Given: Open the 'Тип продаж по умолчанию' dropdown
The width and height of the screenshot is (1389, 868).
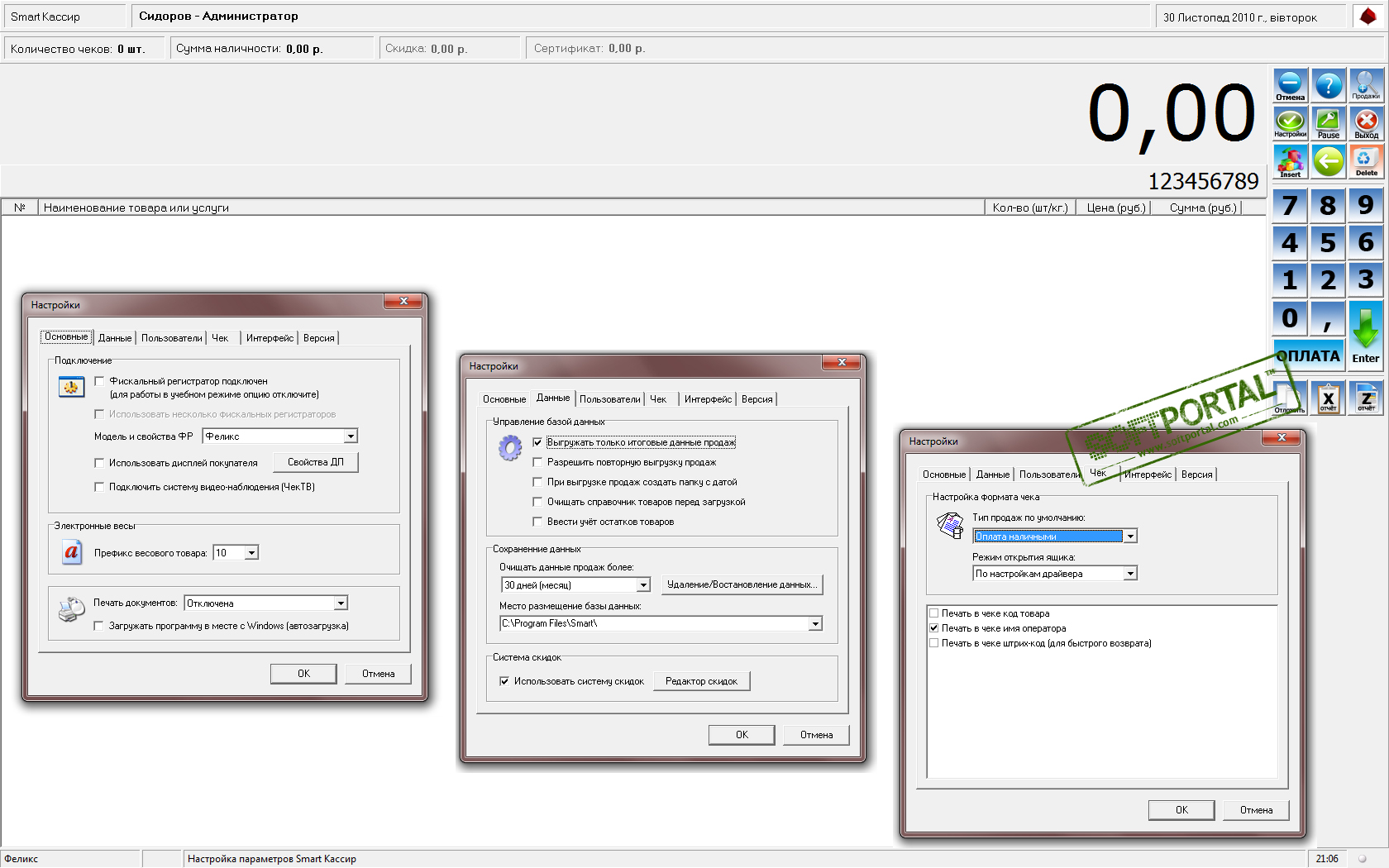Looking at the screenshot, I should tap(1130, 537).
